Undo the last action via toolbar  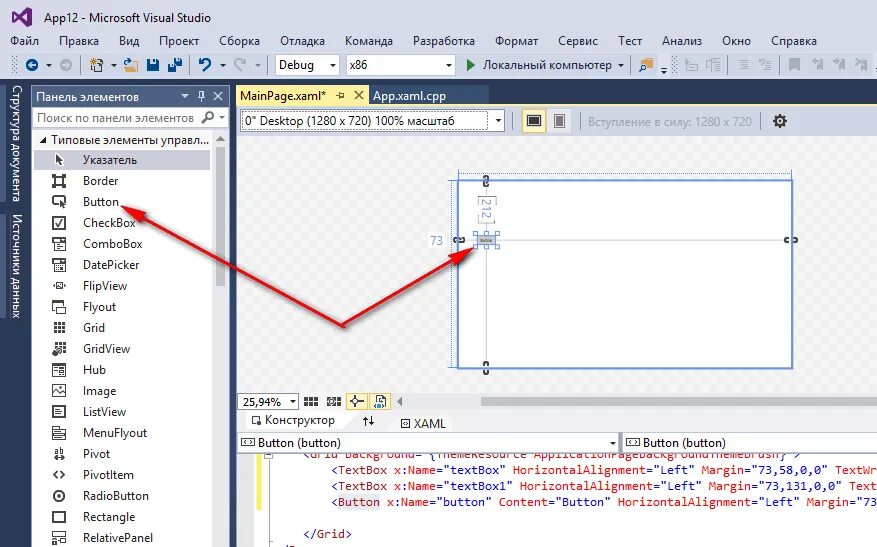tap(205, 65)
